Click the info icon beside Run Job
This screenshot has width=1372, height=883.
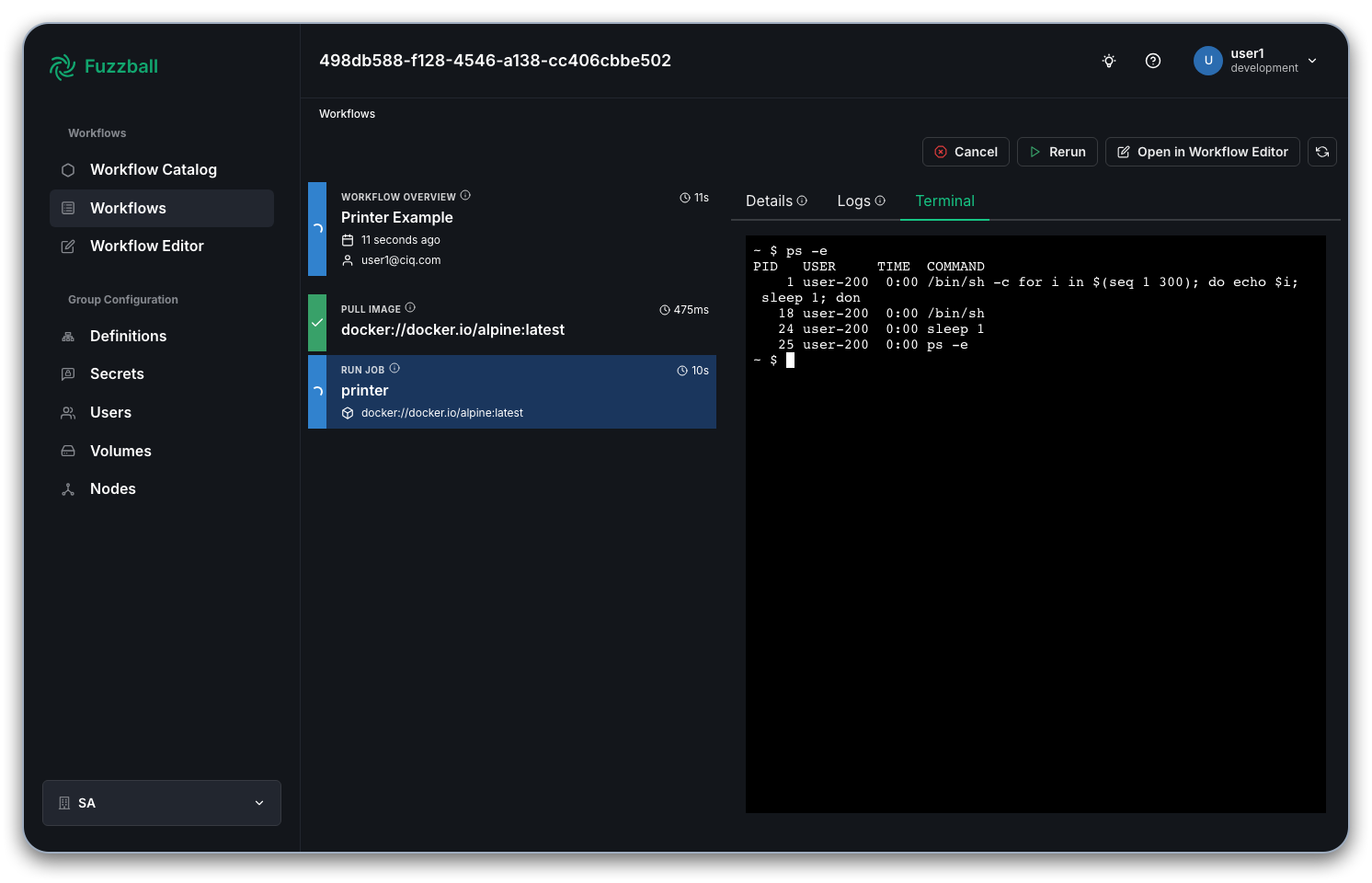pos(394,368)
